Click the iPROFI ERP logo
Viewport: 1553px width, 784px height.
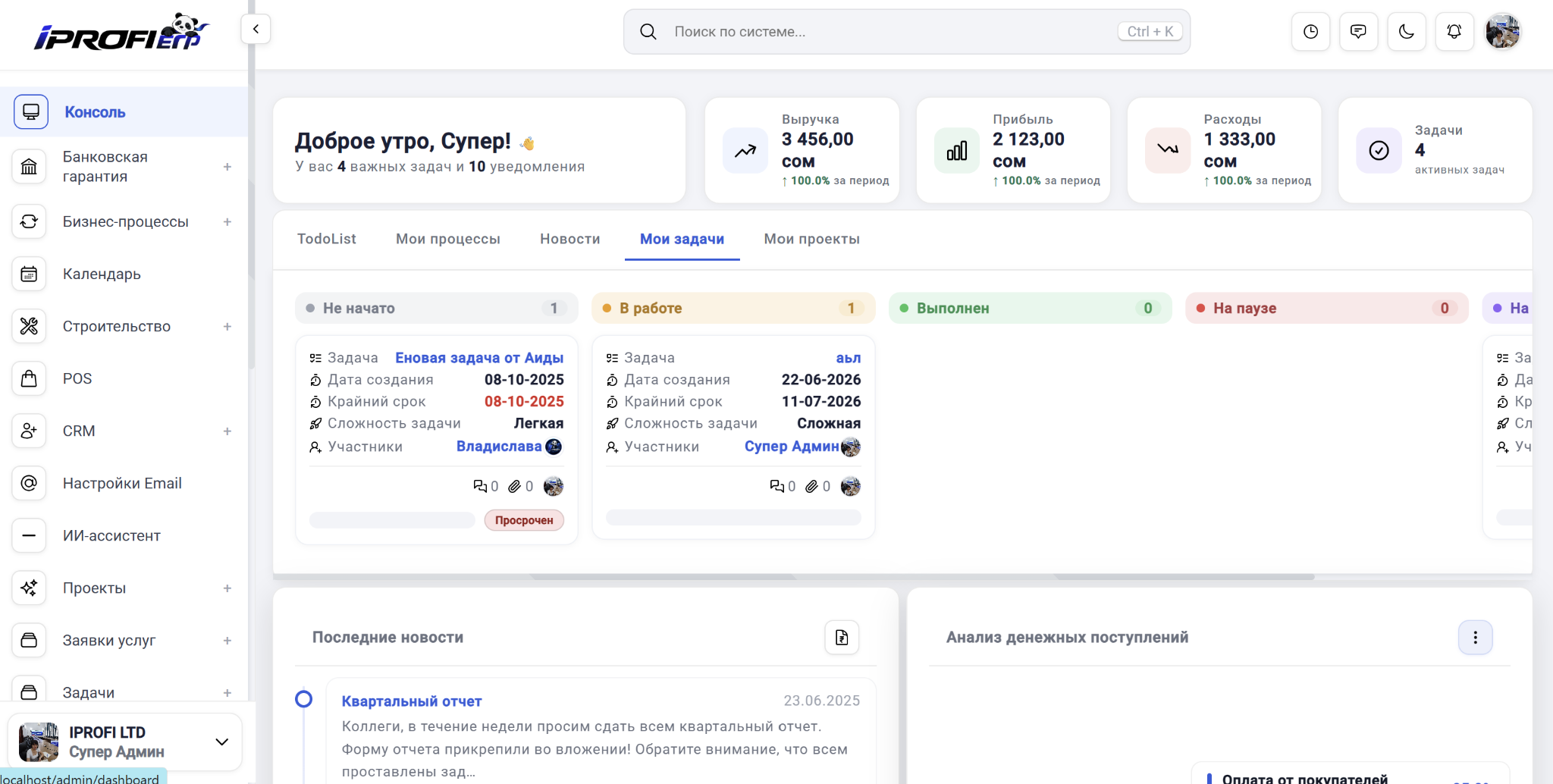click(121, 32)
